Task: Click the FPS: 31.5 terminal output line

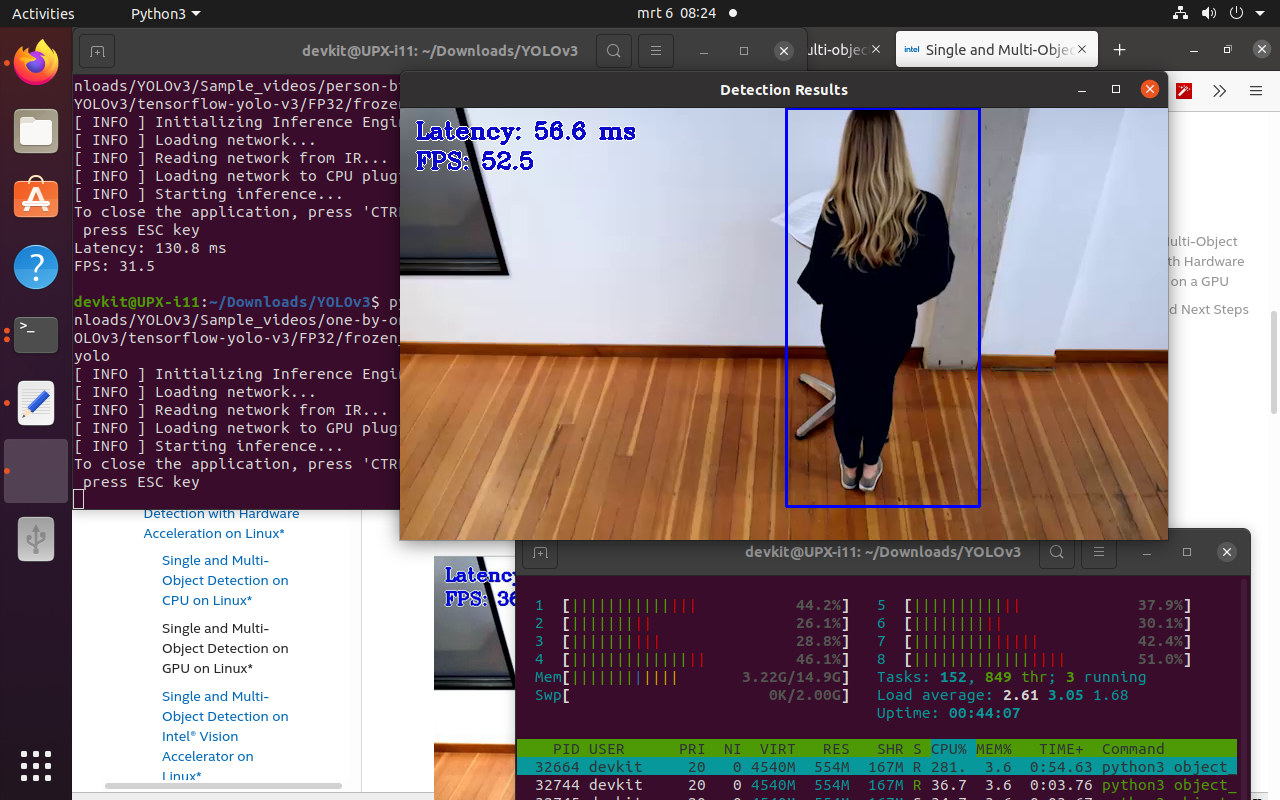Action: 114,266
